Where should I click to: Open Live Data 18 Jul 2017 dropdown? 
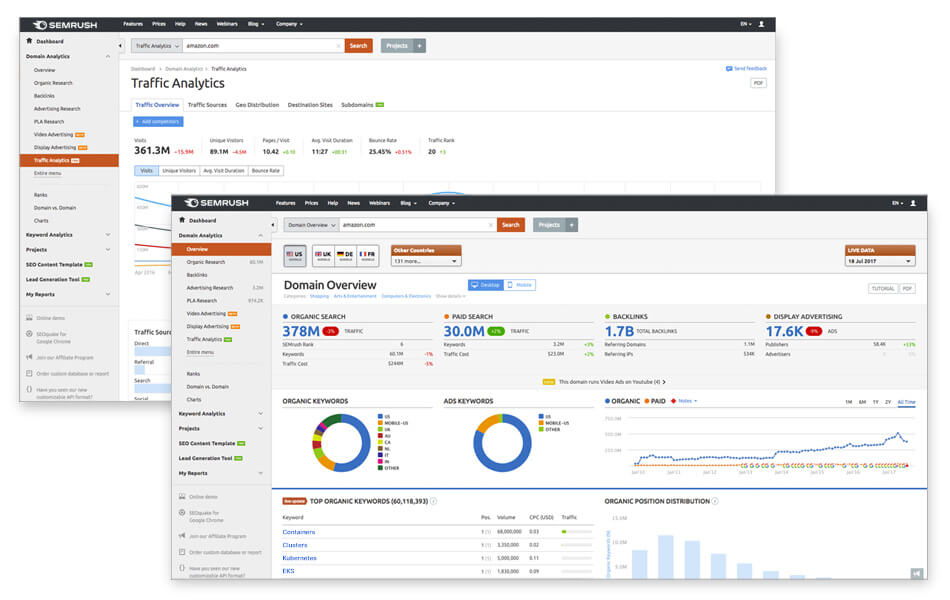pos(880,261)
